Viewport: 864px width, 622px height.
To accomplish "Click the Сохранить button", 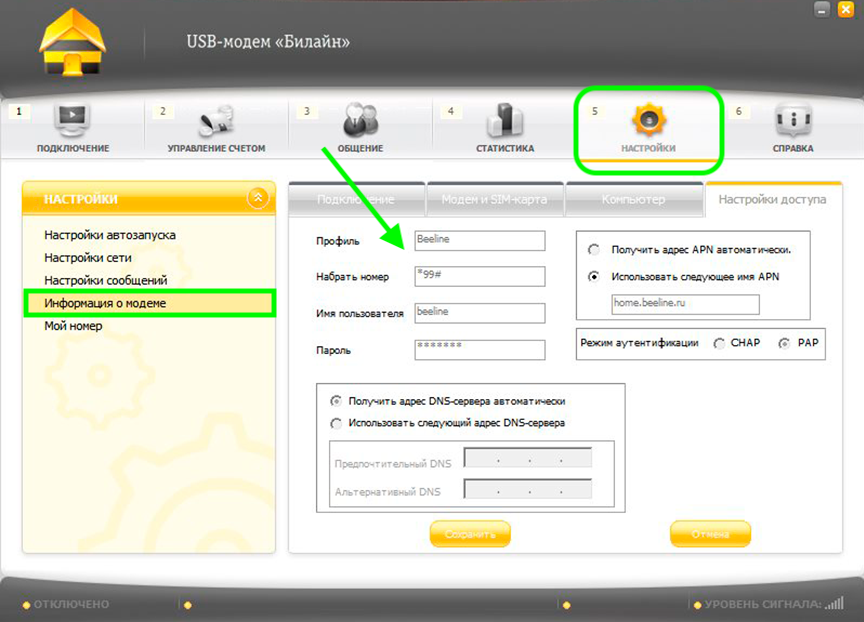I will pos(470,534).
